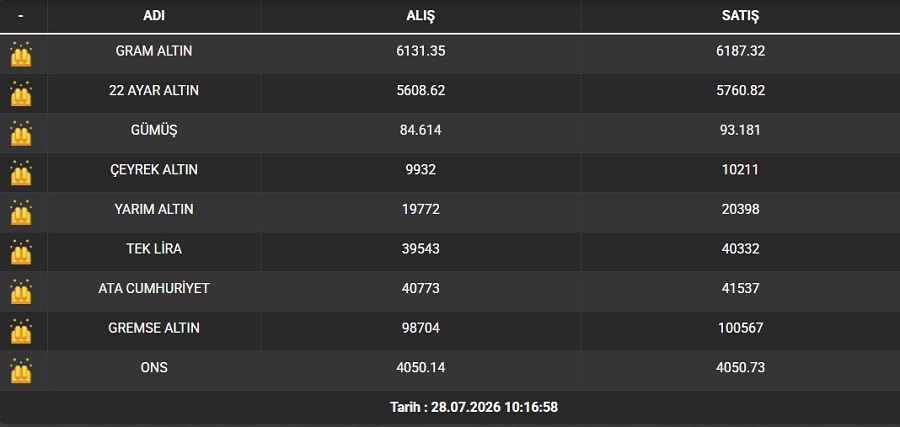Click the GÜMÜŞ buying price 84.614
900x427 pixels.
[x=421, y=130]
